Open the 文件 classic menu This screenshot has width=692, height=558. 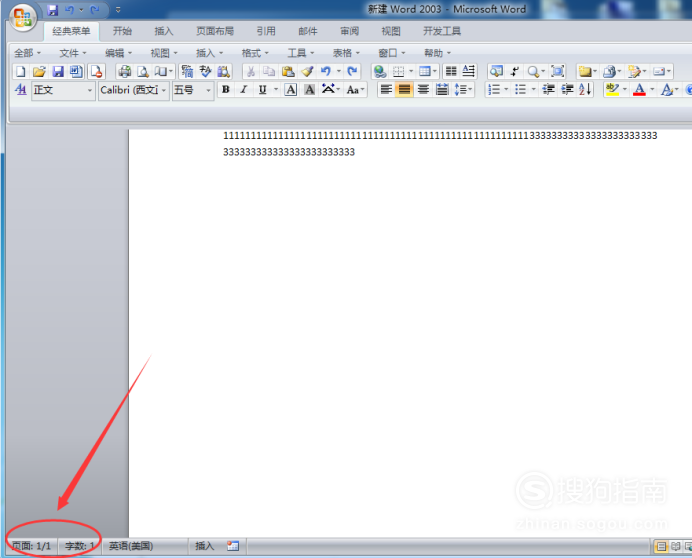[73, 53]
